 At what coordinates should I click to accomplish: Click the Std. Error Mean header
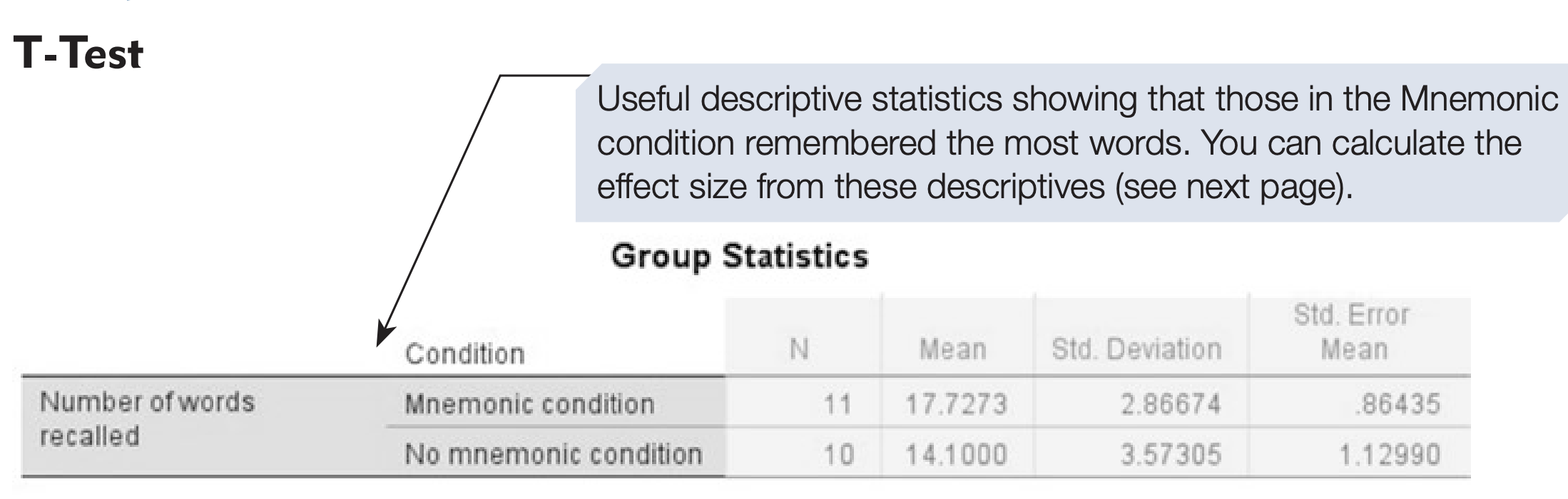pos(1353,331)
